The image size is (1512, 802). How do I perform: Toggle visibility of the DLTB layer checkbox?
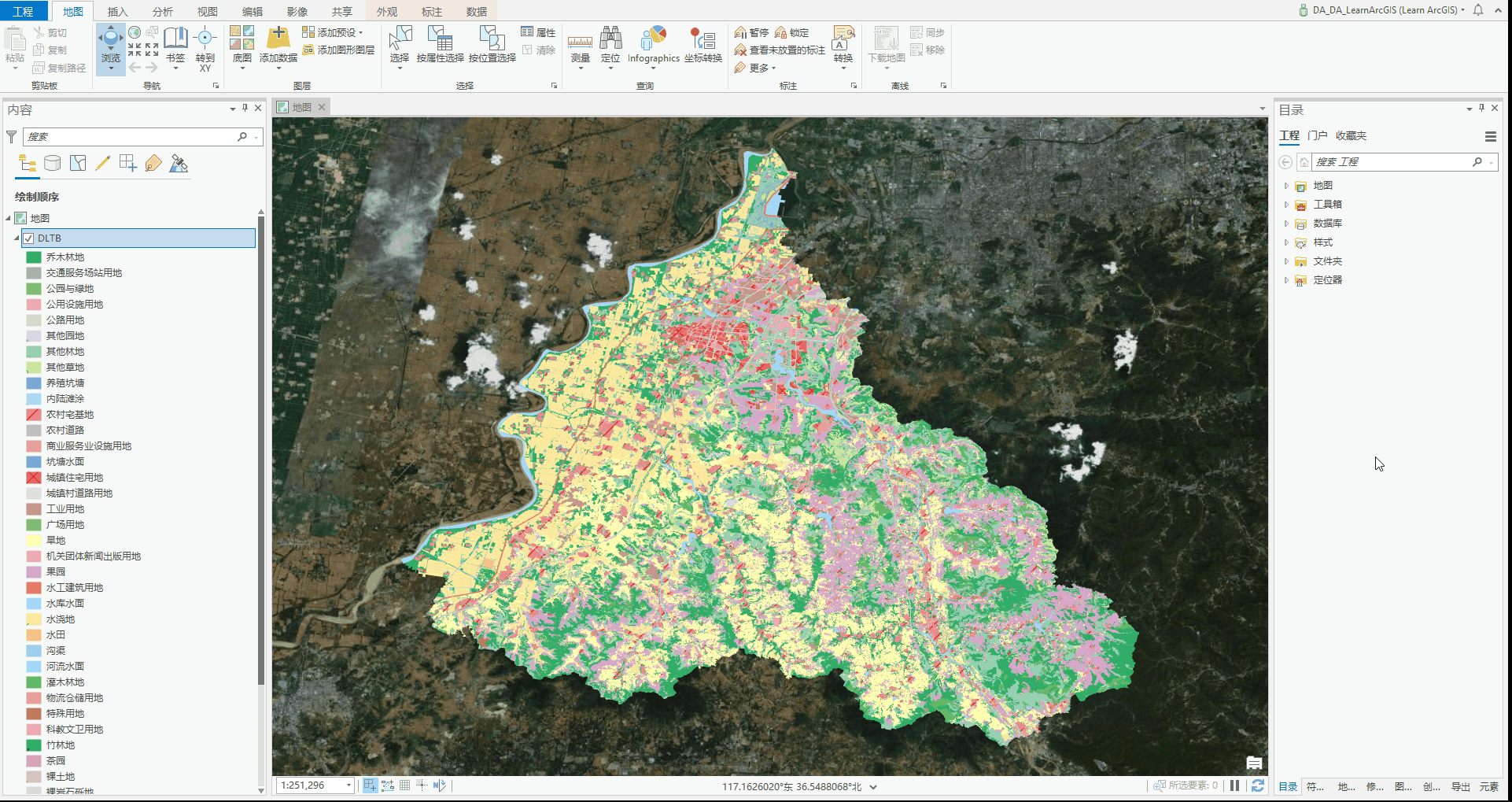[29, 238]
